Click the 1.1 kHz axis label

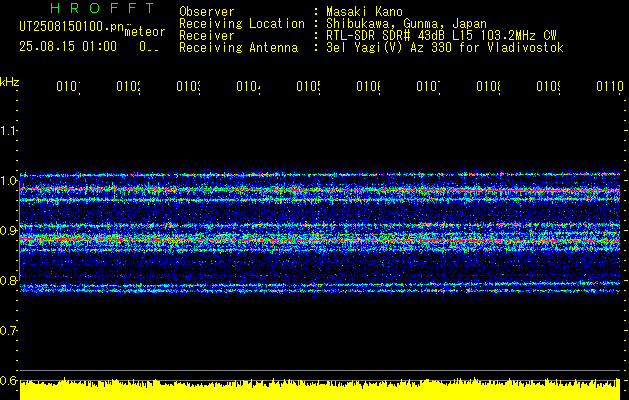click(x=9, y=130)
